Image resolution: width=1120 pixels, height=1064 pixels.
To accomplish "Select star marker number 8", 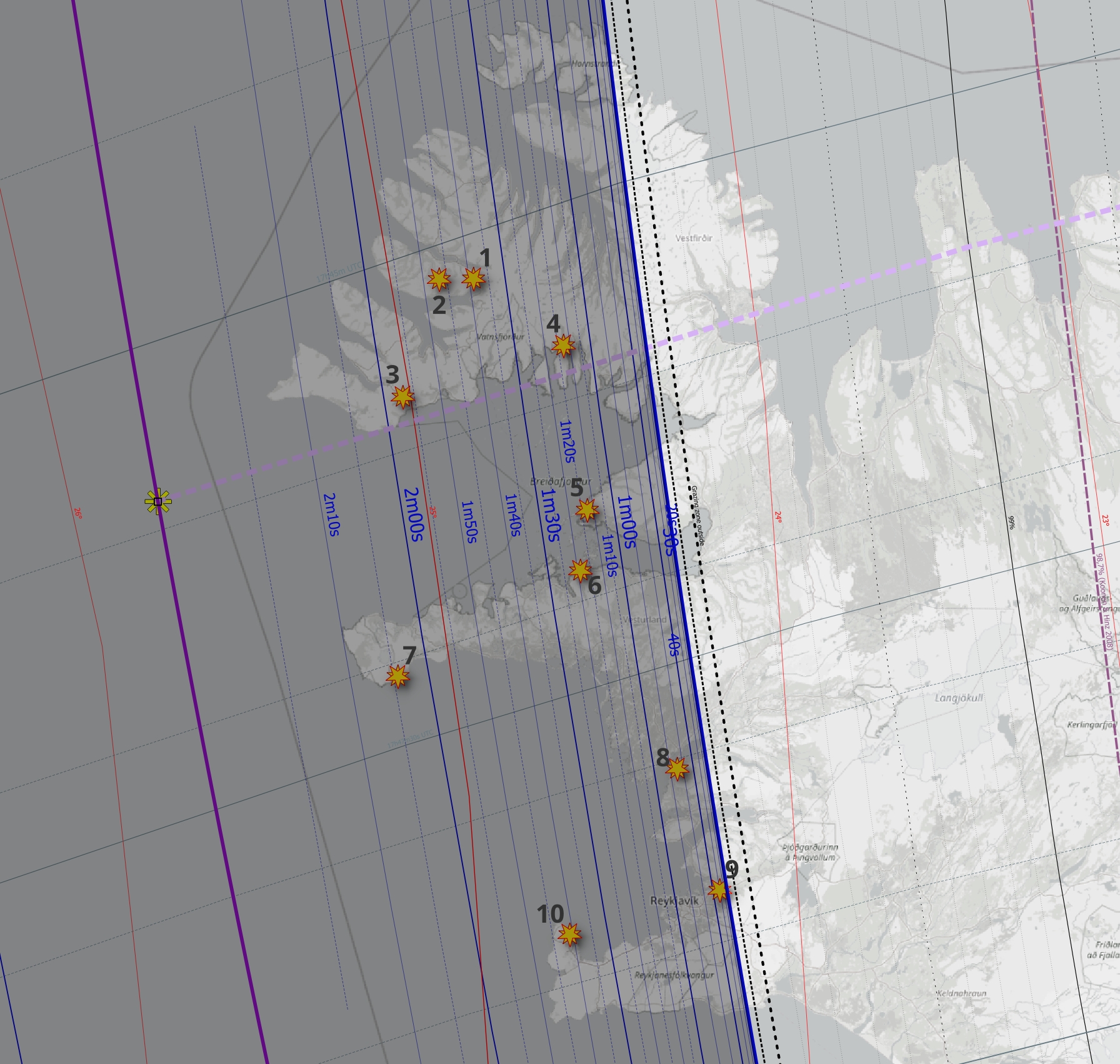I will (677, 768).
